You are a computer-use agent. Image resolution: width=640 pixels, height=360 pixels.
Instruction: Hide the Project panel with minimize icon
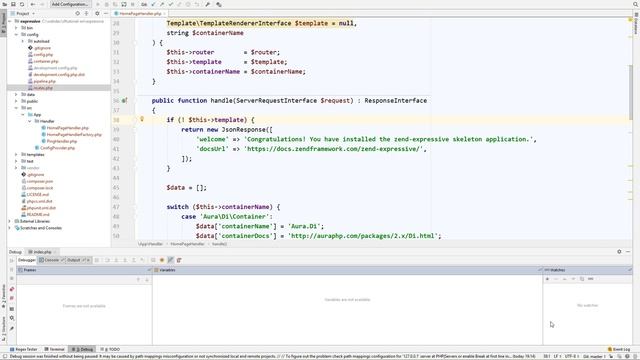[106, 13]
